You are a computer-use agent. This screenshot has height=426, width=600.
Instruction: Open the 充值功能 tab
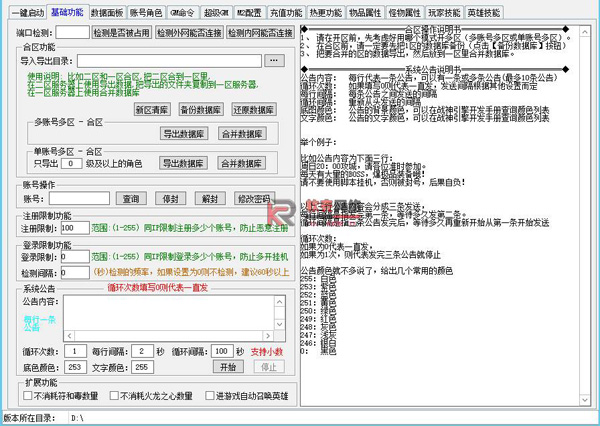(286, 13)
